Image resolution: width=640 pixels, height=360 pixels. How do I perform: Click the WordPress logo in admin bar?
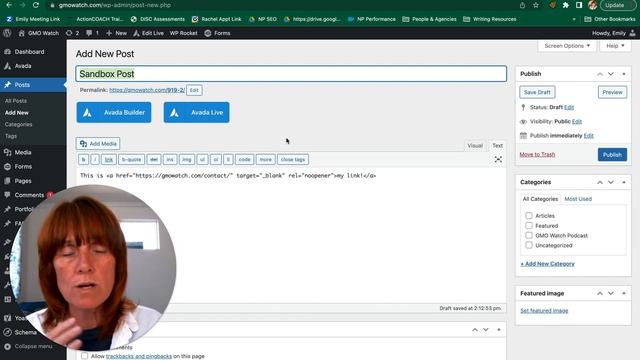[x=7, y=33]
